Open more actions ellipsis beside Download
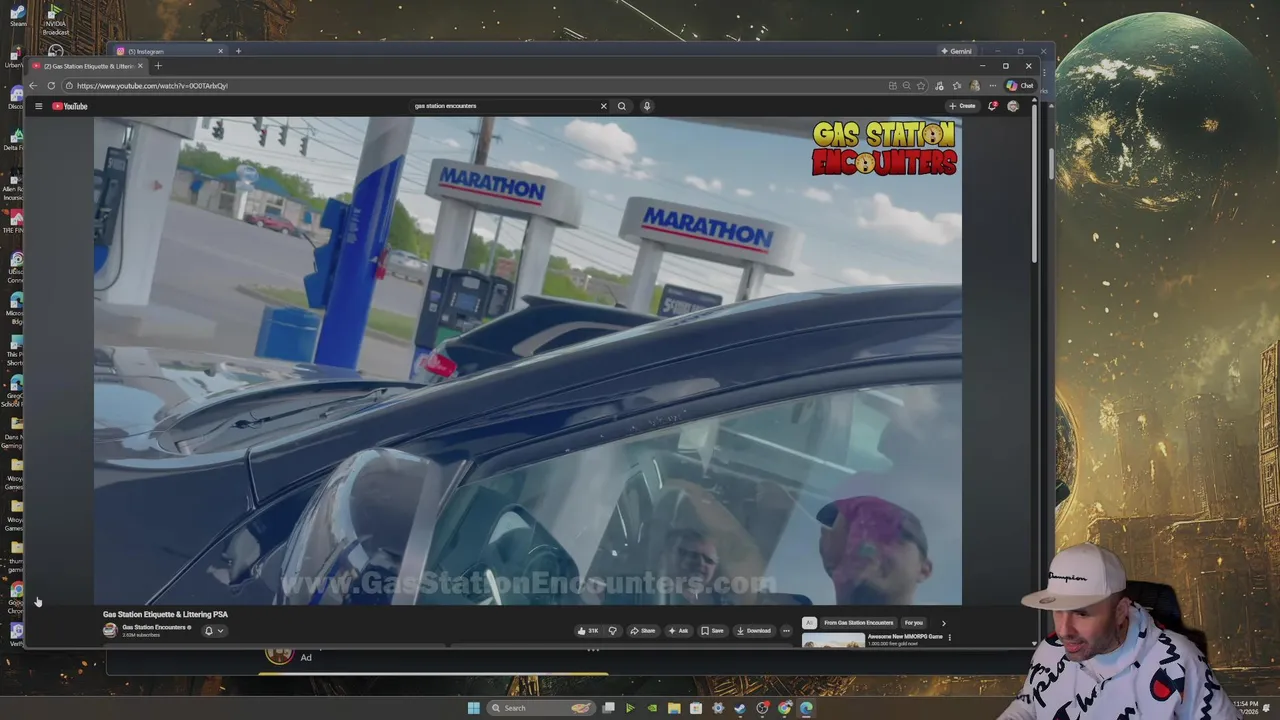The width and height of the screenshot is (1280, 720). click(786, 631)
